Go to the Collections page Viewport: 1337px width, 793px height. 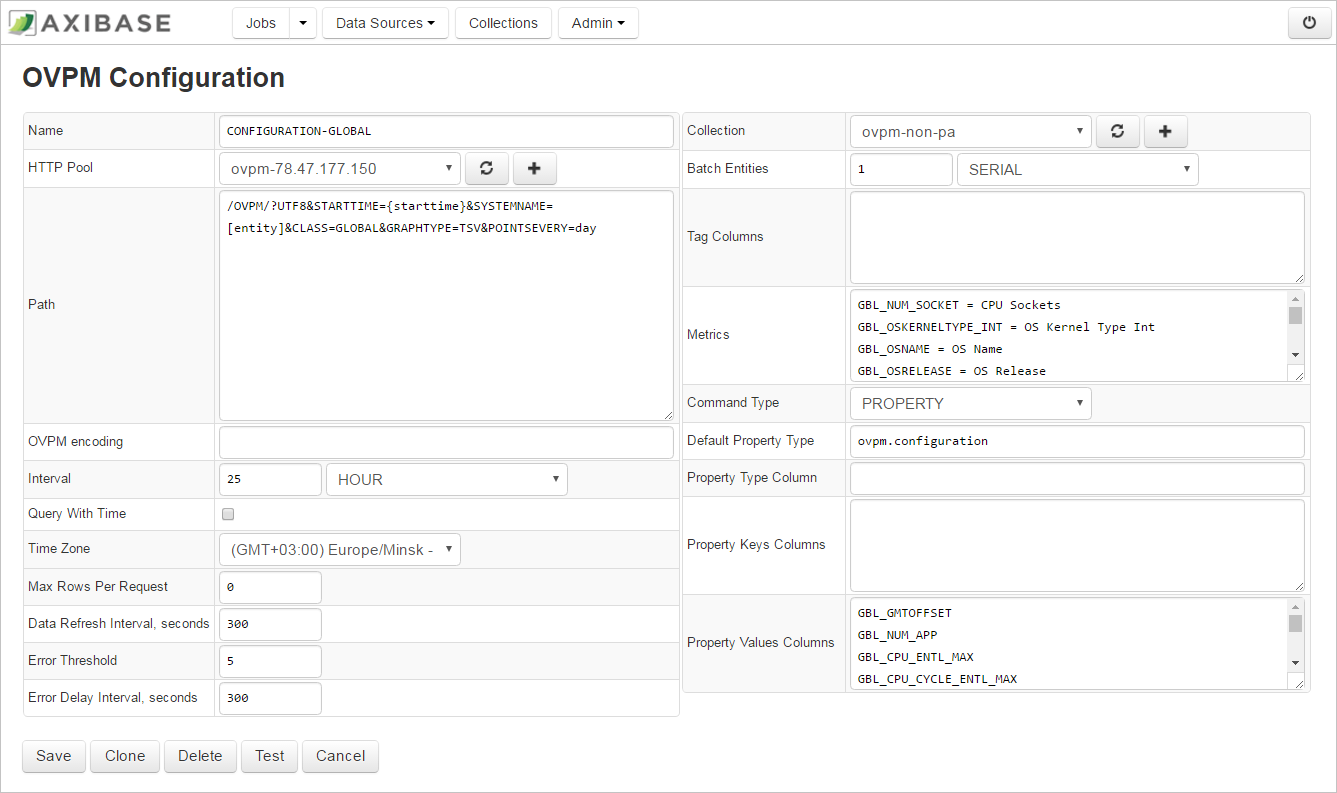tap(503, 23)
